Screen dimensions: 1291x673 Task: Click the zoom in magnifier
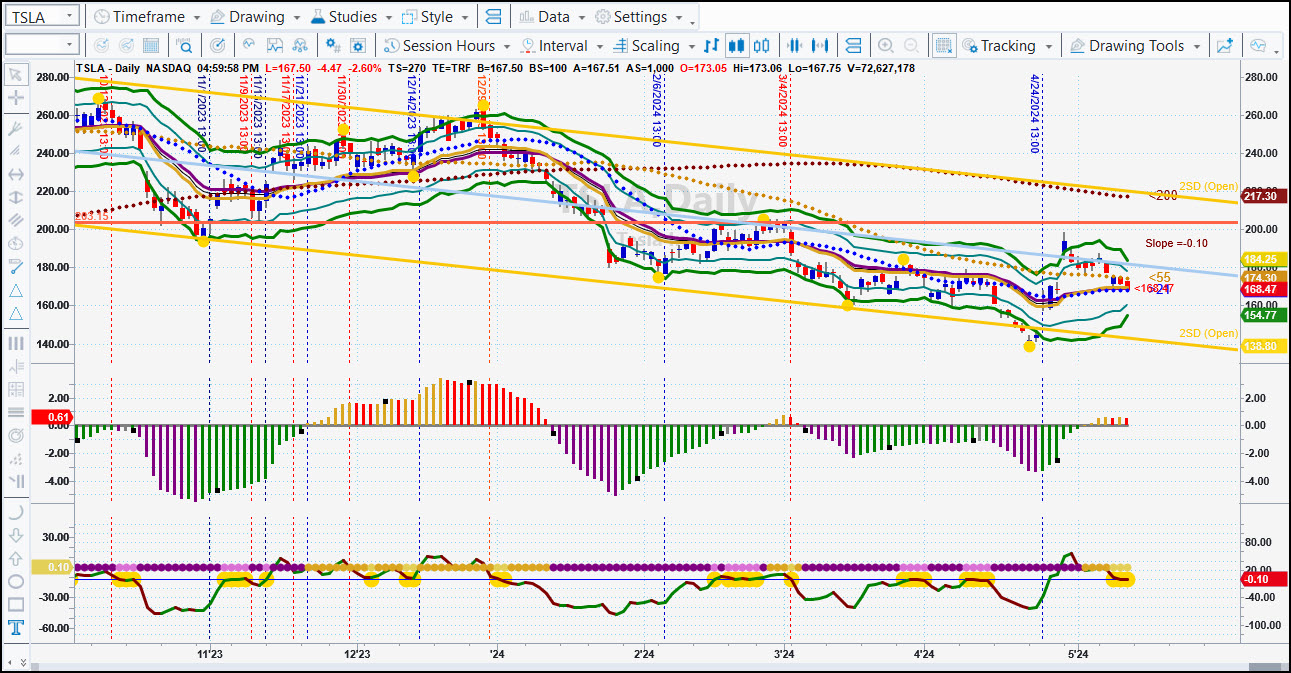(885, 45)
